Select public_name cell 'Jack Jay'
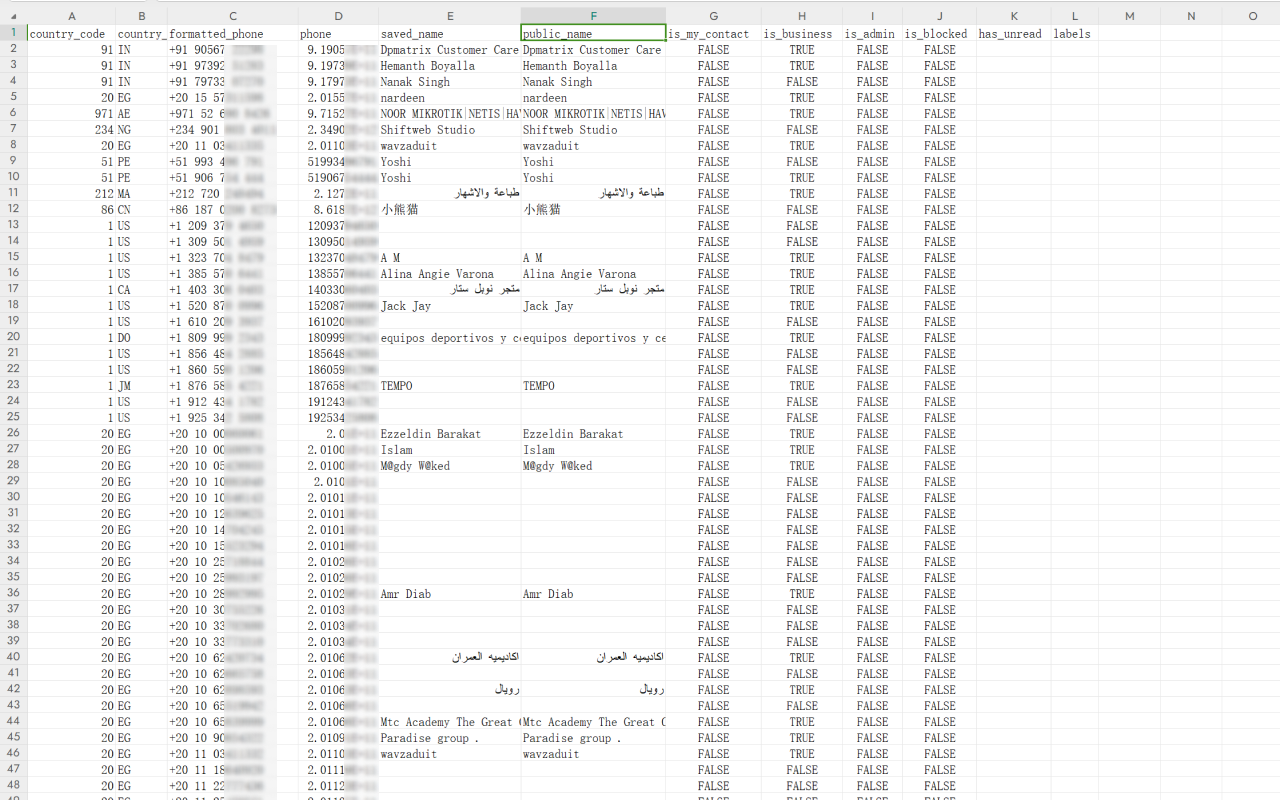1280x800 pixels. click(593, 306)
